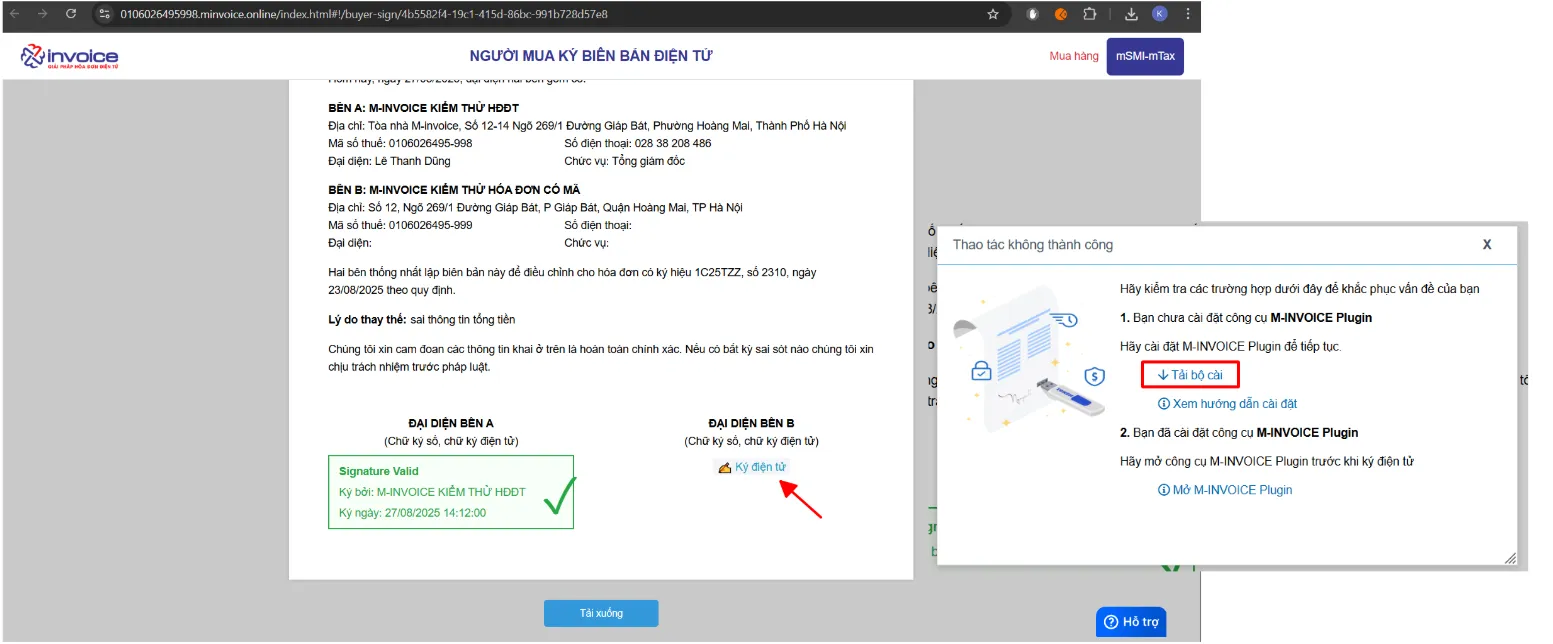Click ĐẠI DIỆN BÊN B heading
Viewport: 1553px width, 644px height.
tap(751, 423)
